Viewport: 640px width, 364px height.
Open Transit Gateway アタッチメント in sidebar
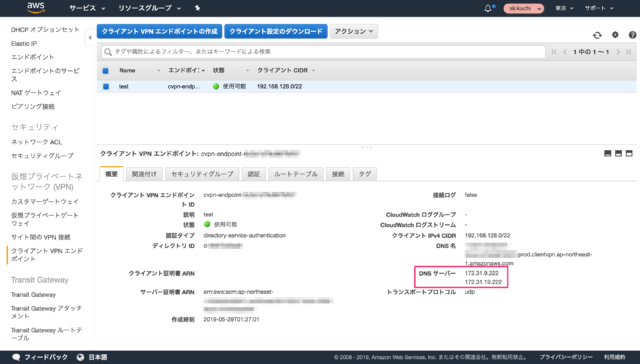point(46,312)
